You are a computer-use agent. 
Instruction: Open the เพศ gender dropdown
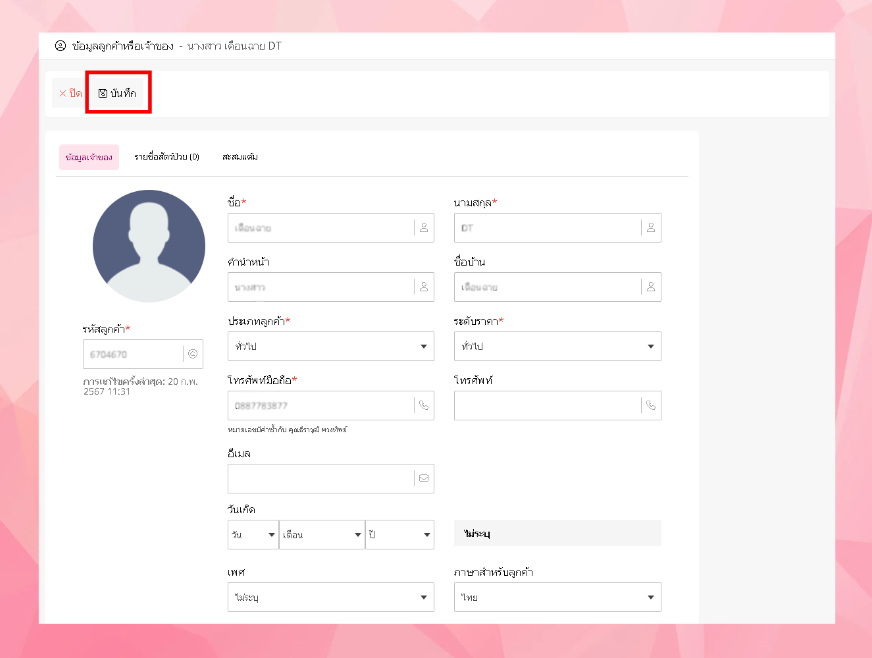tap(331, 597)
